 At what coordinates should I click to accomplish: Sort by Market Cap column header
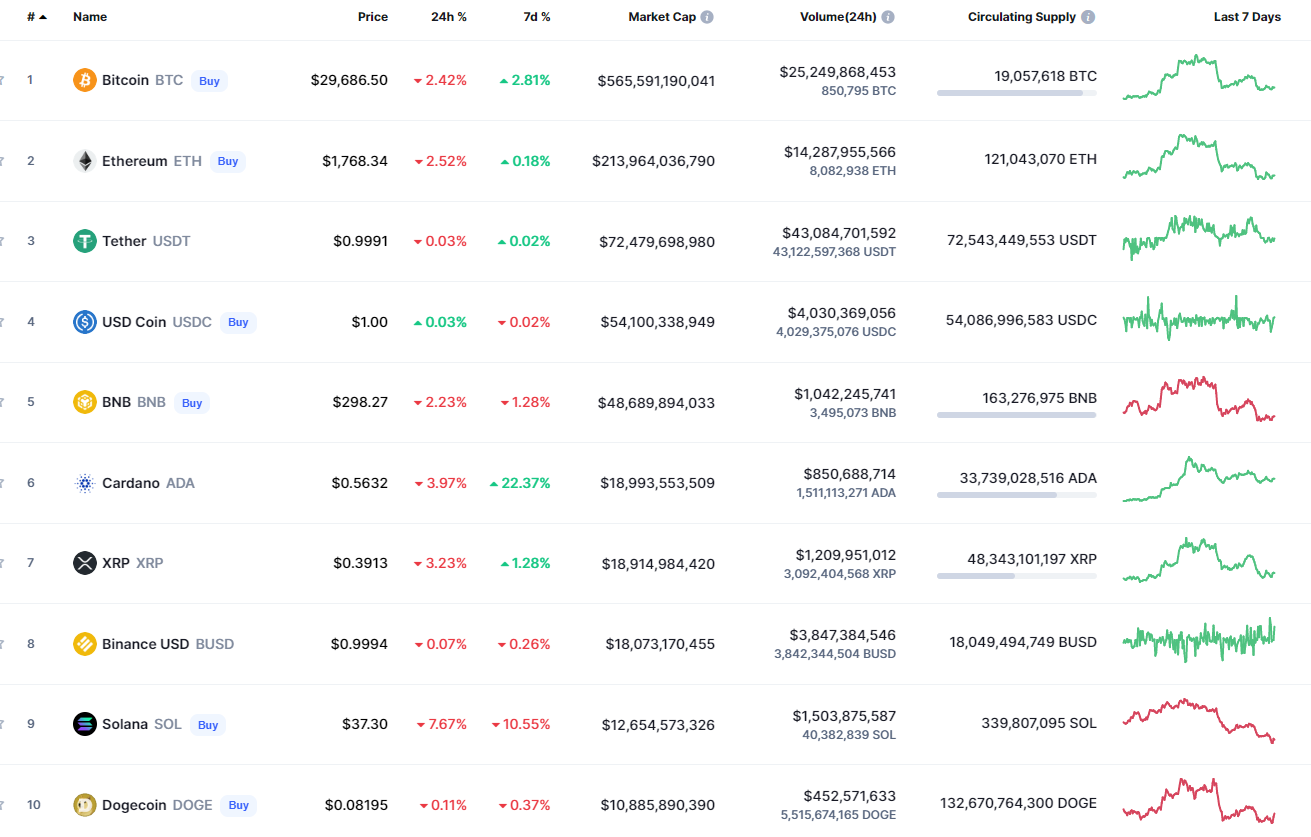pos(662,17)
